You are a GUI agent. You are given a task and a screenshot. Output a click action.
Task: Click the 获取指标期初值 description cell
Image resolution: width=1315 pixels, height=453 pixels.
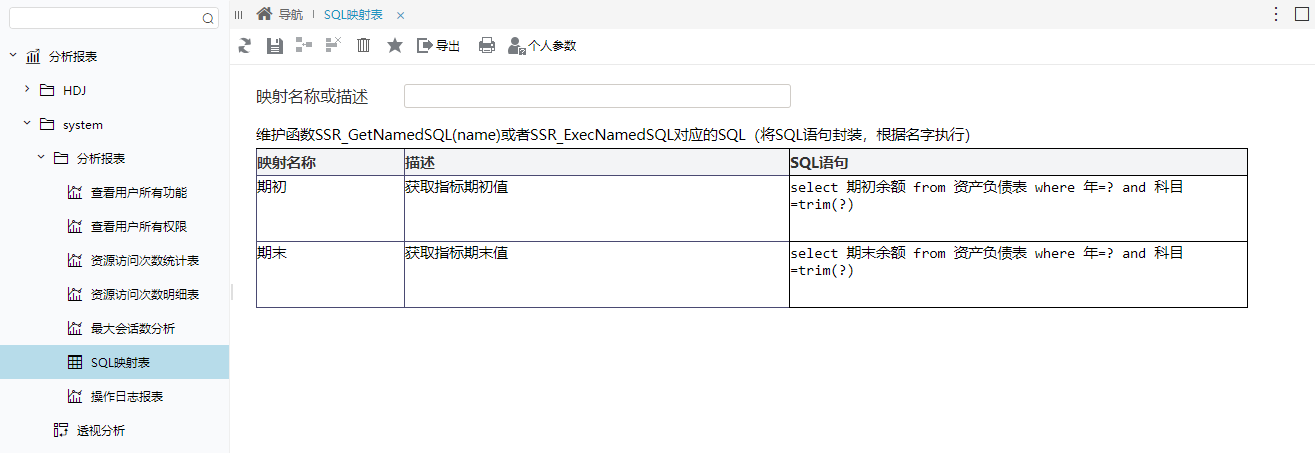pyautogui.click(x=597, y=208)
